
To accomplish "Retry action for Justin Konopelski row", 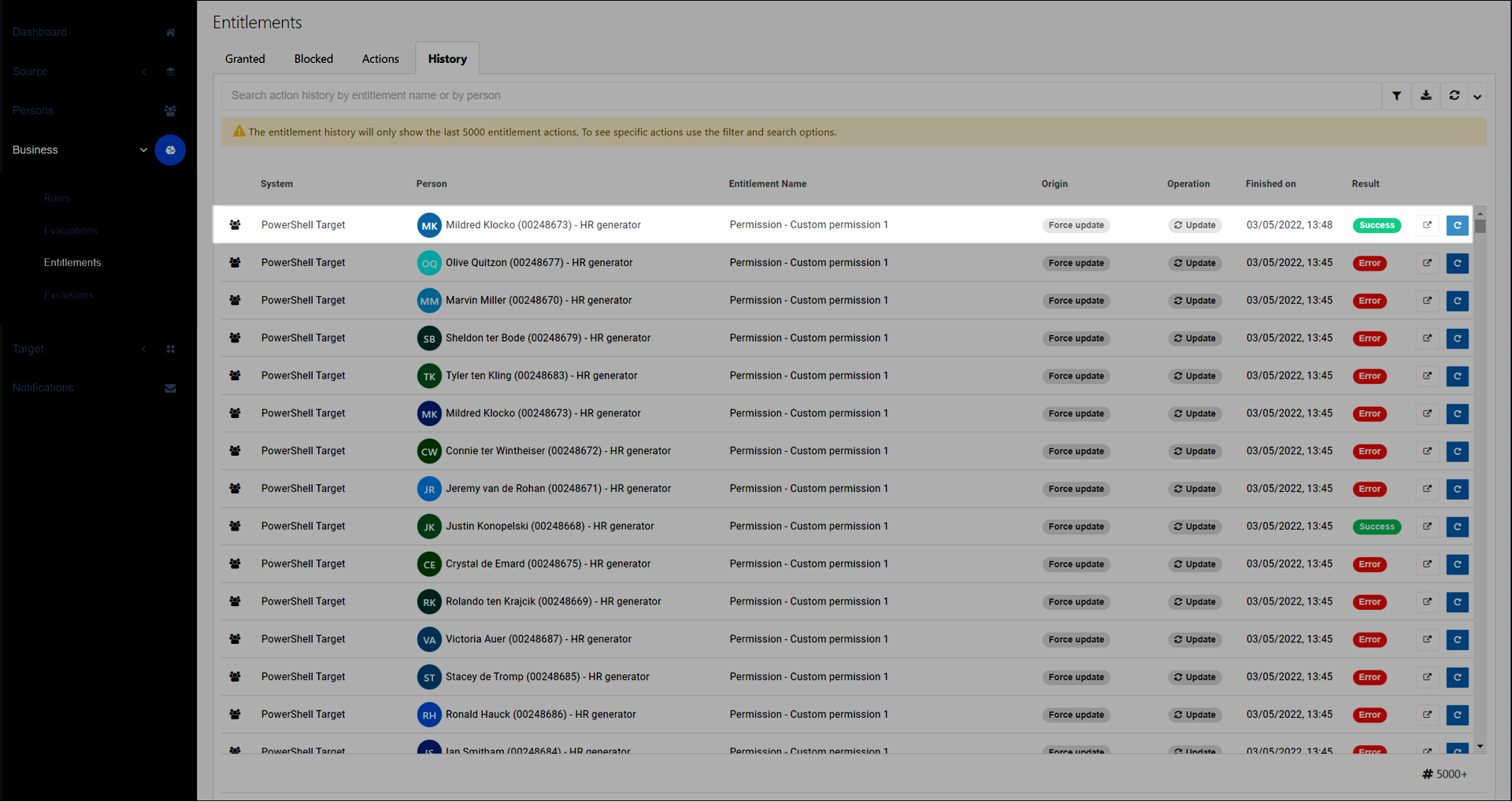I will click(1458, 527).
